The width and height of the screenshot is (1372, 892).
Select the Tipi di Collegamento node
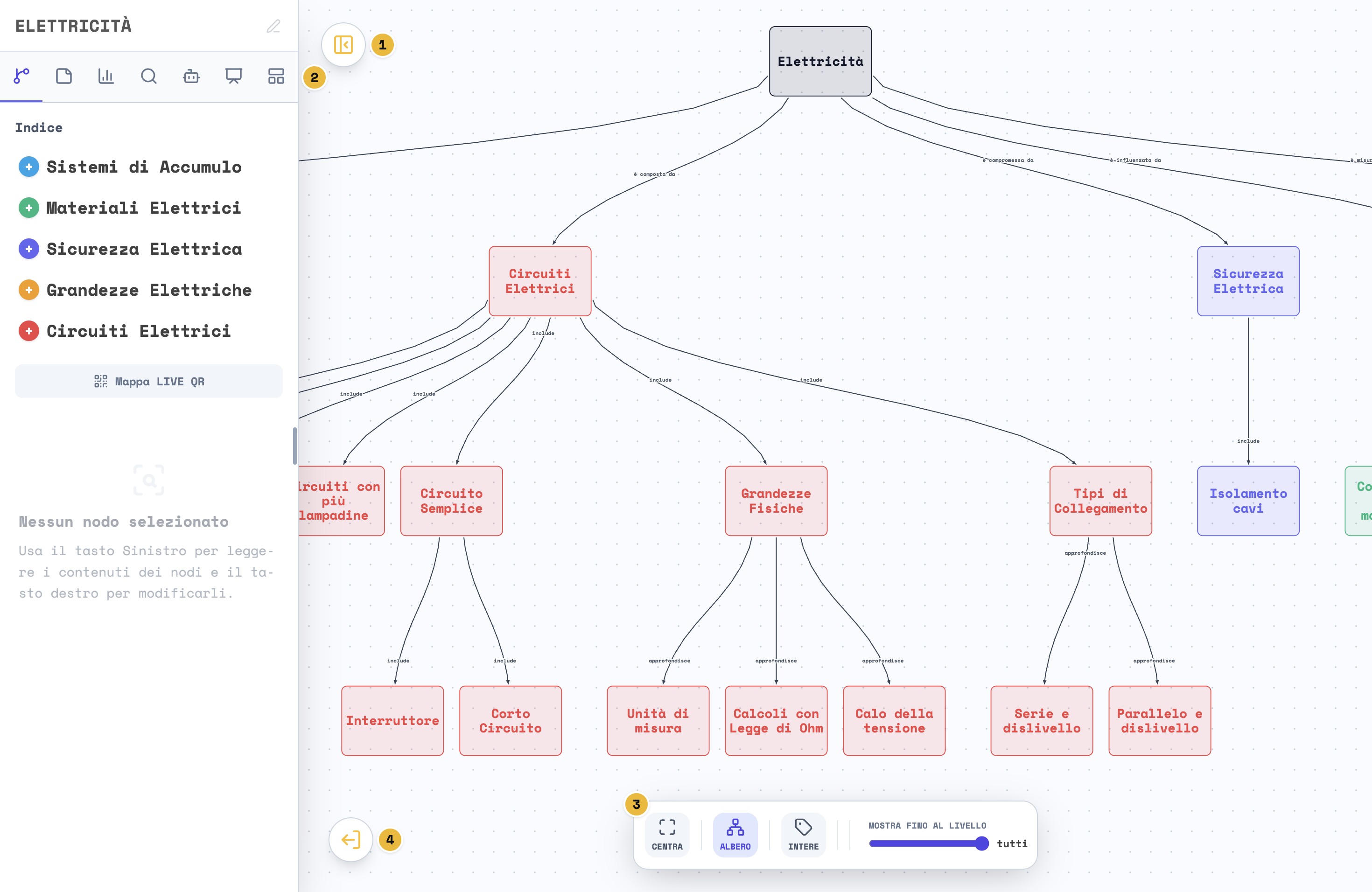(1100, 501)
